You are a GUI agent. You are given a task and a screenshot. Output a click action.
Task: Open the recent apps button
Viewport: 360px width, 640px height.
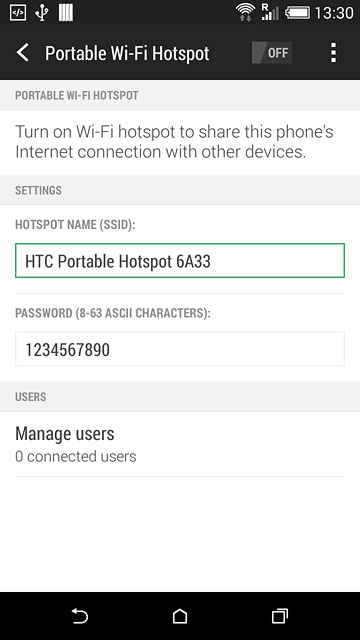coord(280,616)
